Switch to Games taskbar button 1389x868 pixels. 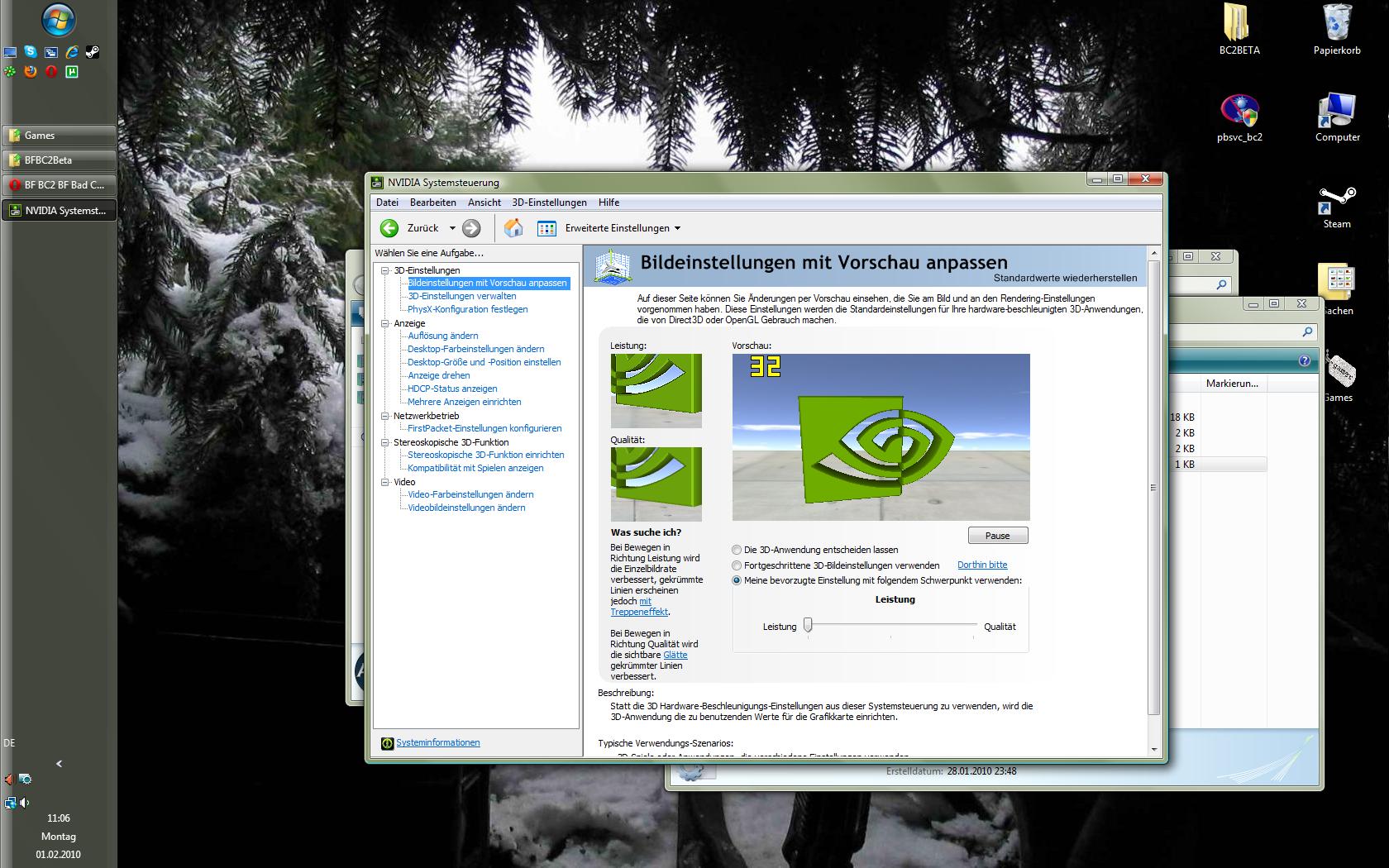[59, 136]
